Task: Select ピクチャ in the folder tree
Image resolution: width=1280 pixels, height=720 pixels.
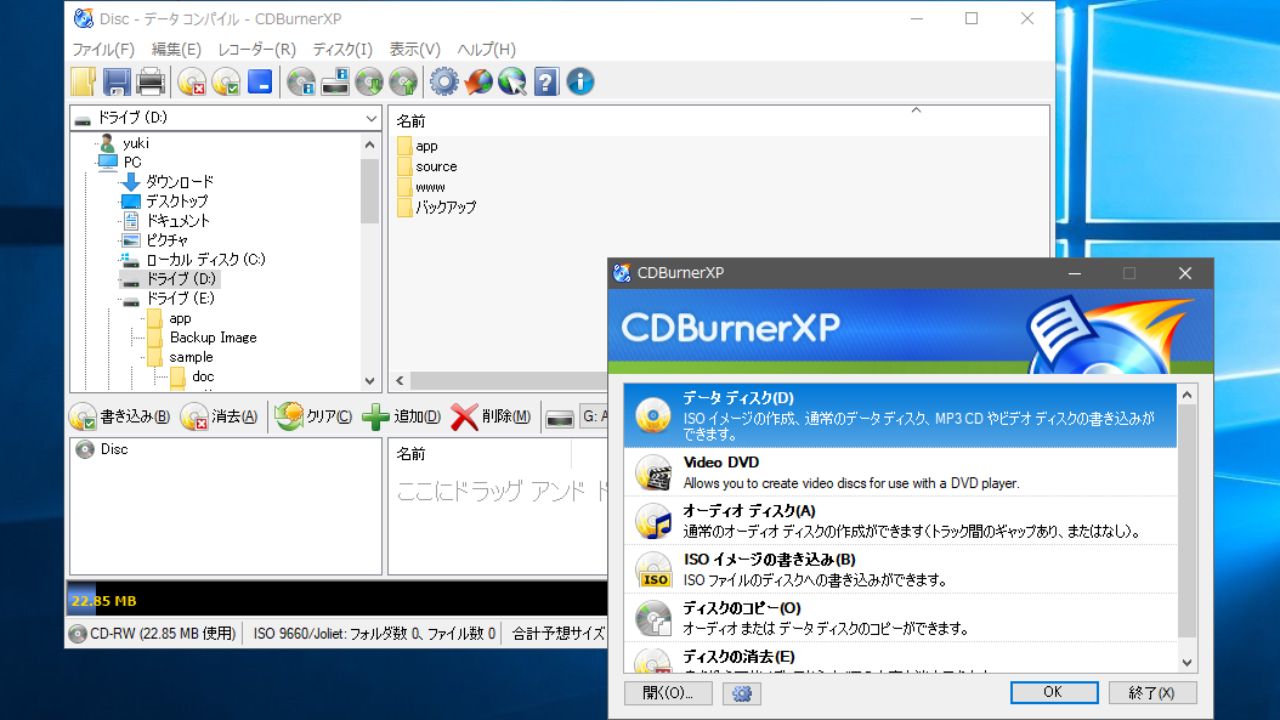Action: [166, 240]
